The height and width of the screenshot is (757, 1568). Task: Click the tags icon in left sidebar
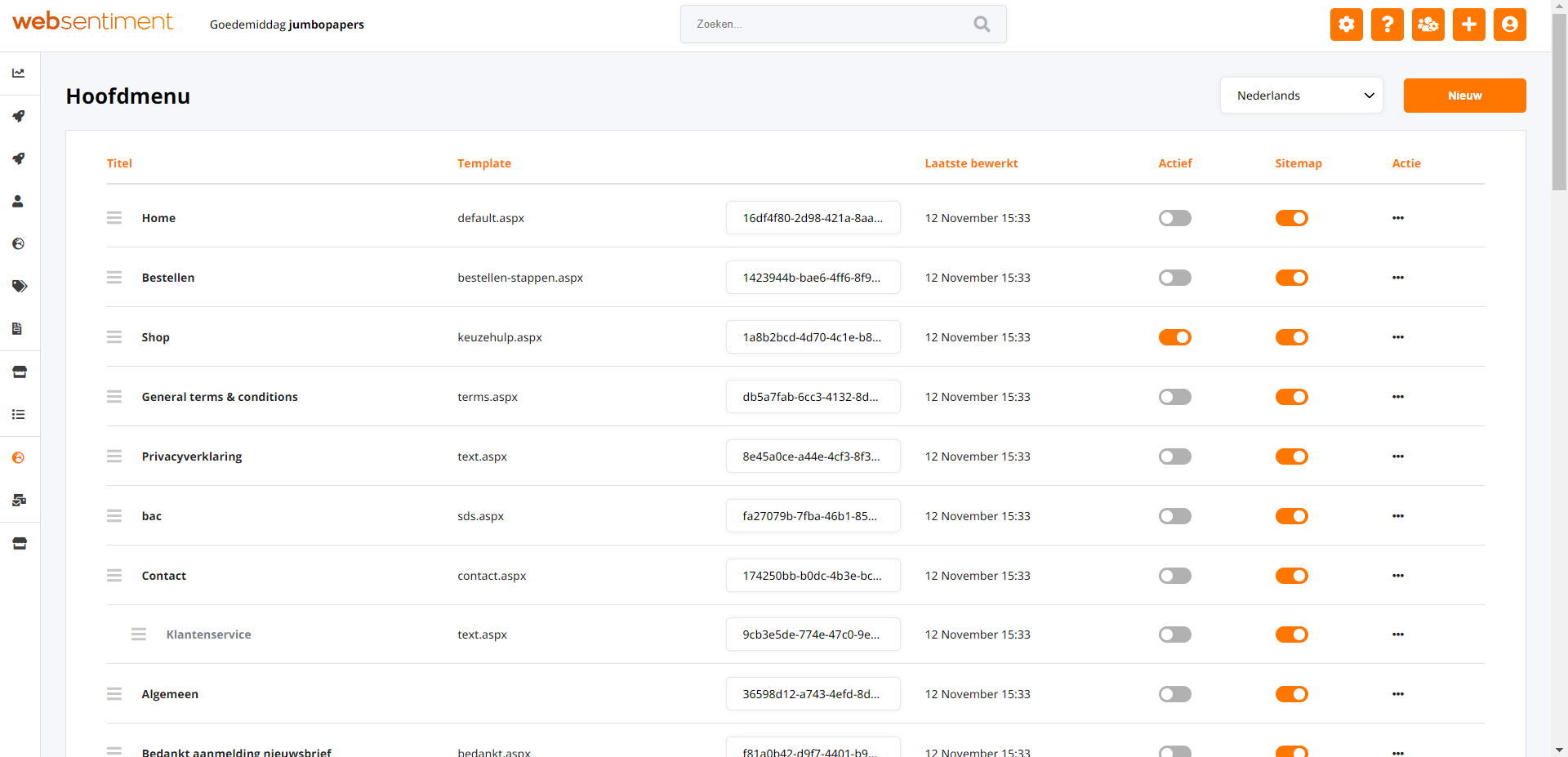coord(19,286)
